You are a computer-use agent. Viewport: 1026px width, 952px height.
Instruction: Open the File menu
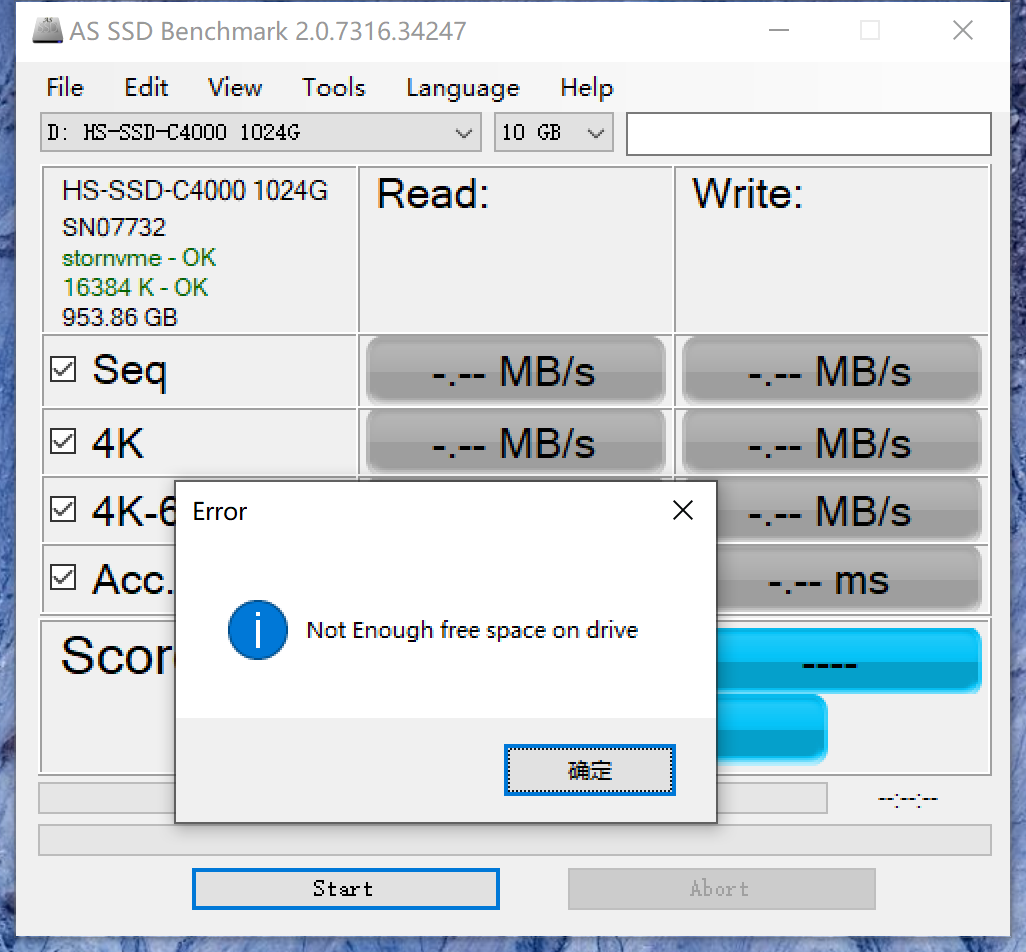(65, 88)
